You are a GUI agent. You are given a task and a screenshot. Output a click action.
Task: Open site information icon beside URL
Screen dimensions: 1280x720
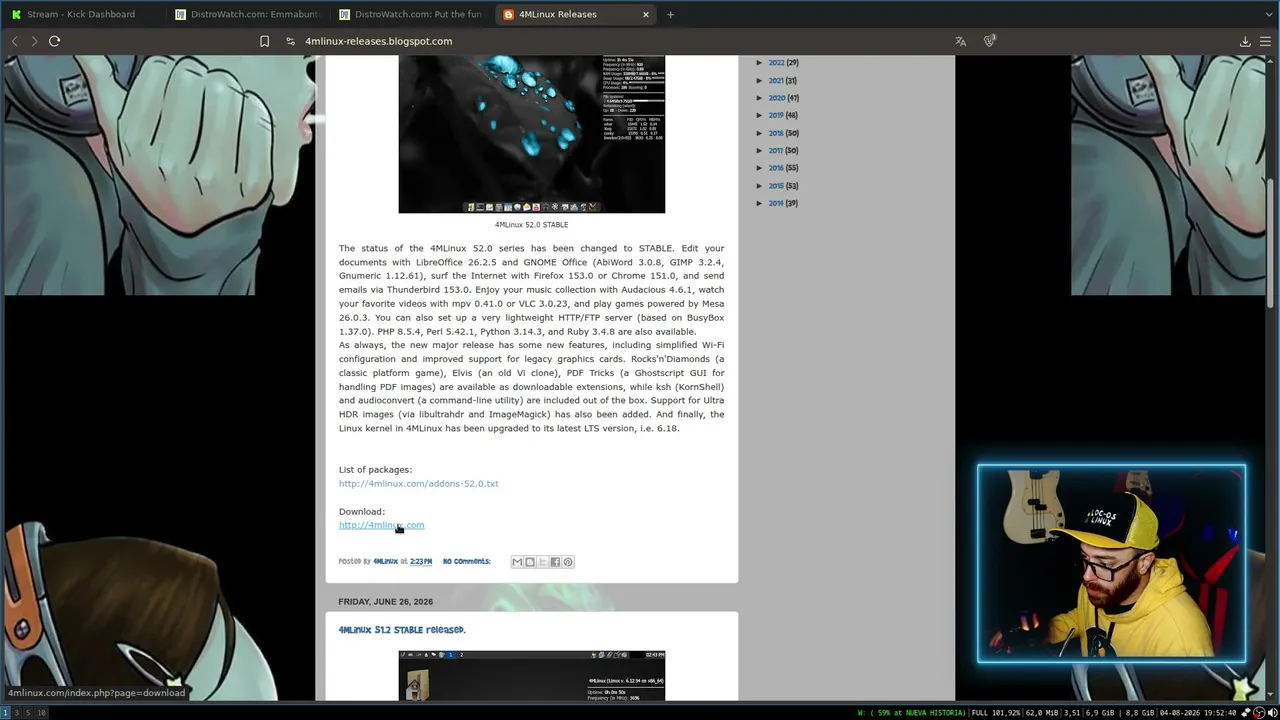coord(290,41)
